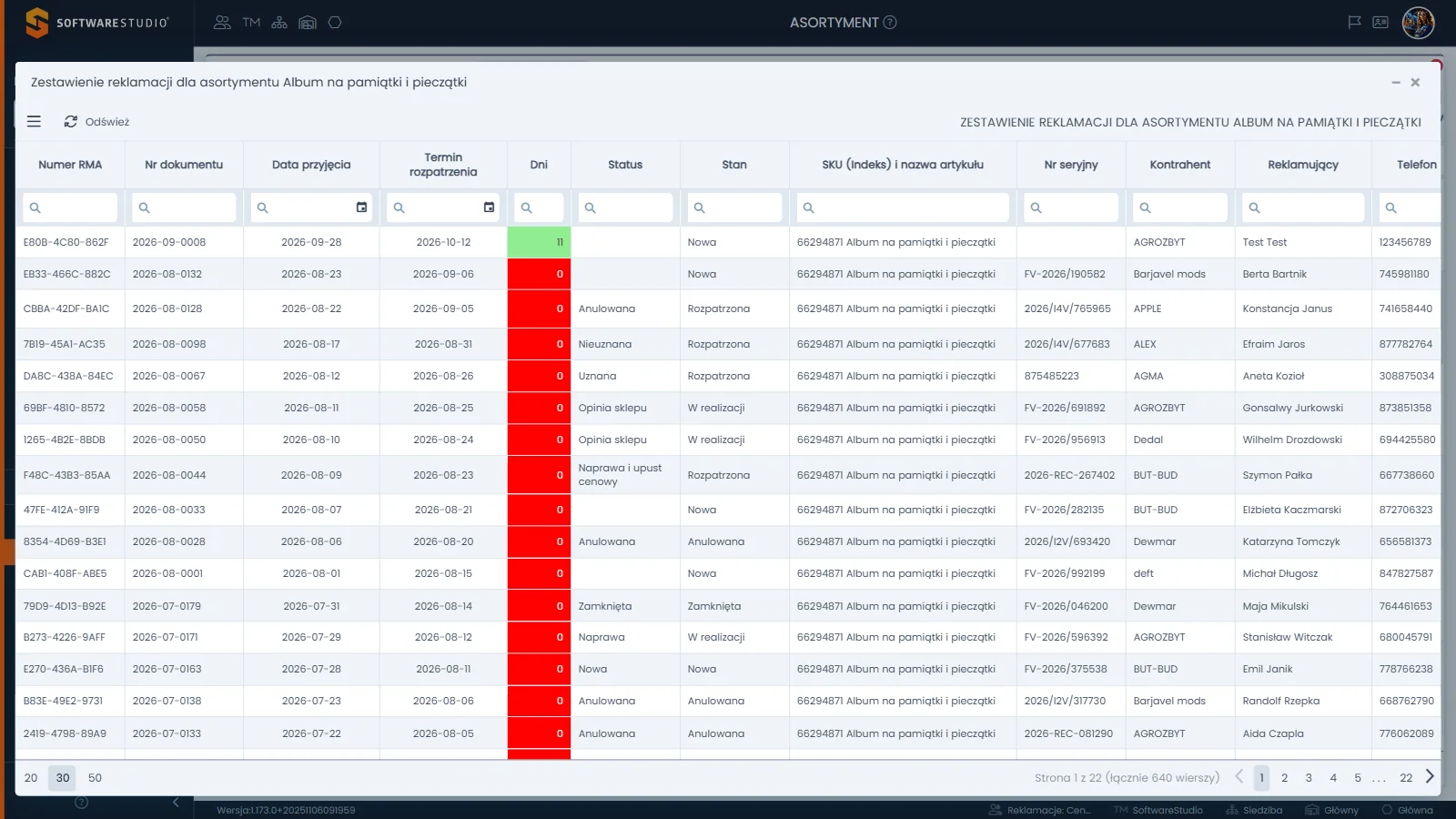This screenshot has height=819, width=1456.
Task: Click the flag icon in the top right
Action: click(x=1354, y=23)
